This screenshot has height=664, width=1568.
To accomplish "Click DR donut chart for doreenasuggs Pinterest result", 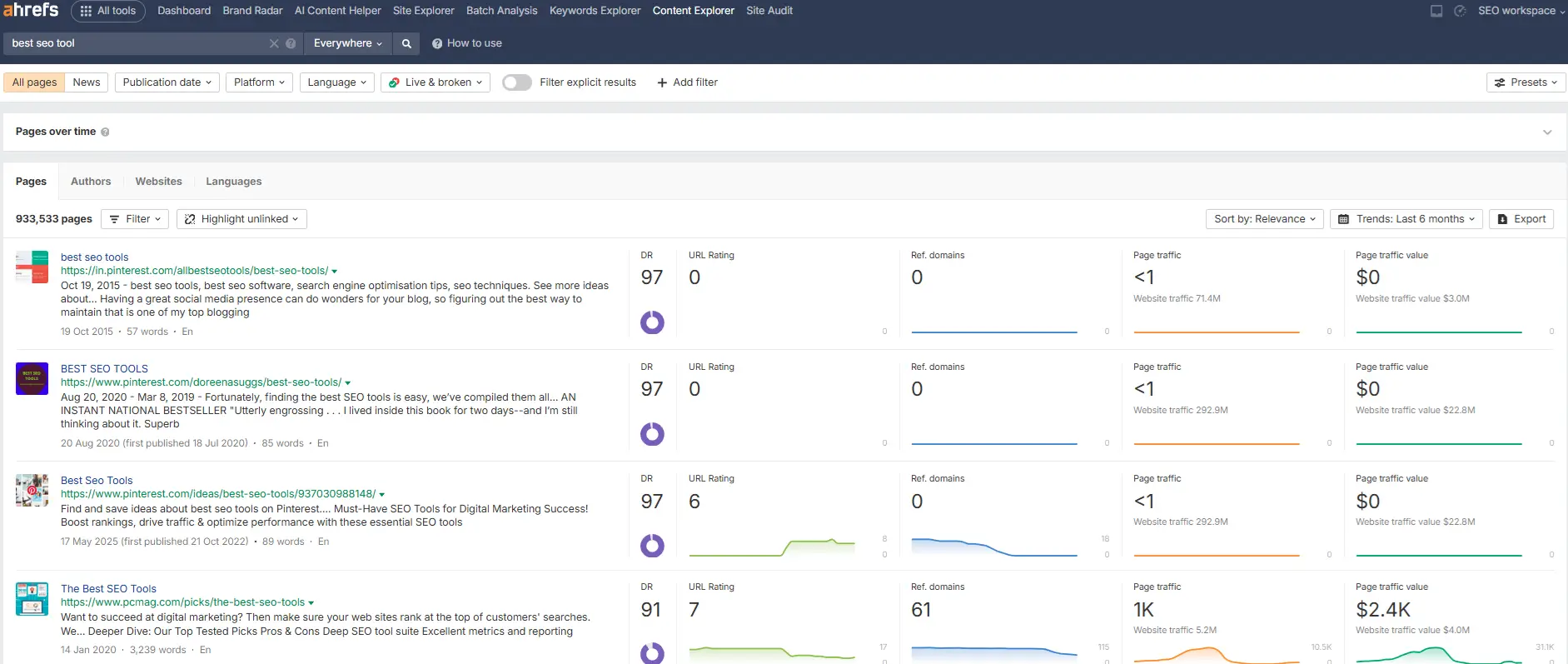I will [x=652, y=434].
